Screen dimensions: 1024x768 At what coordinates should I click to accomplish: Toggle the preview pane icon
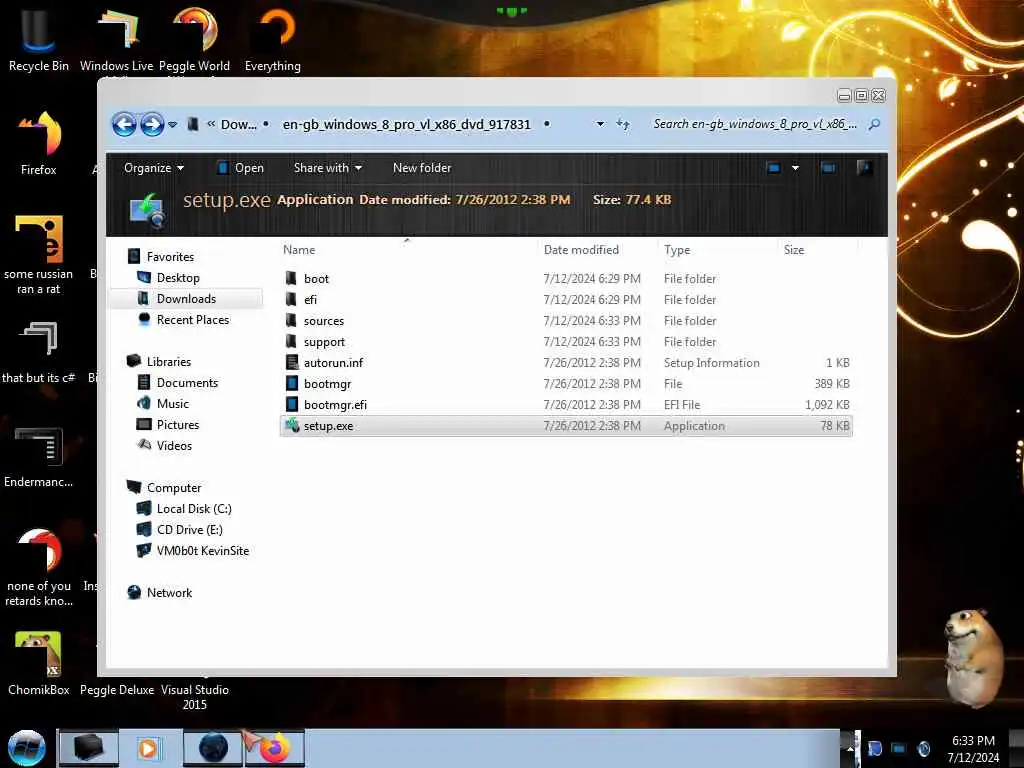pos(828,168)
